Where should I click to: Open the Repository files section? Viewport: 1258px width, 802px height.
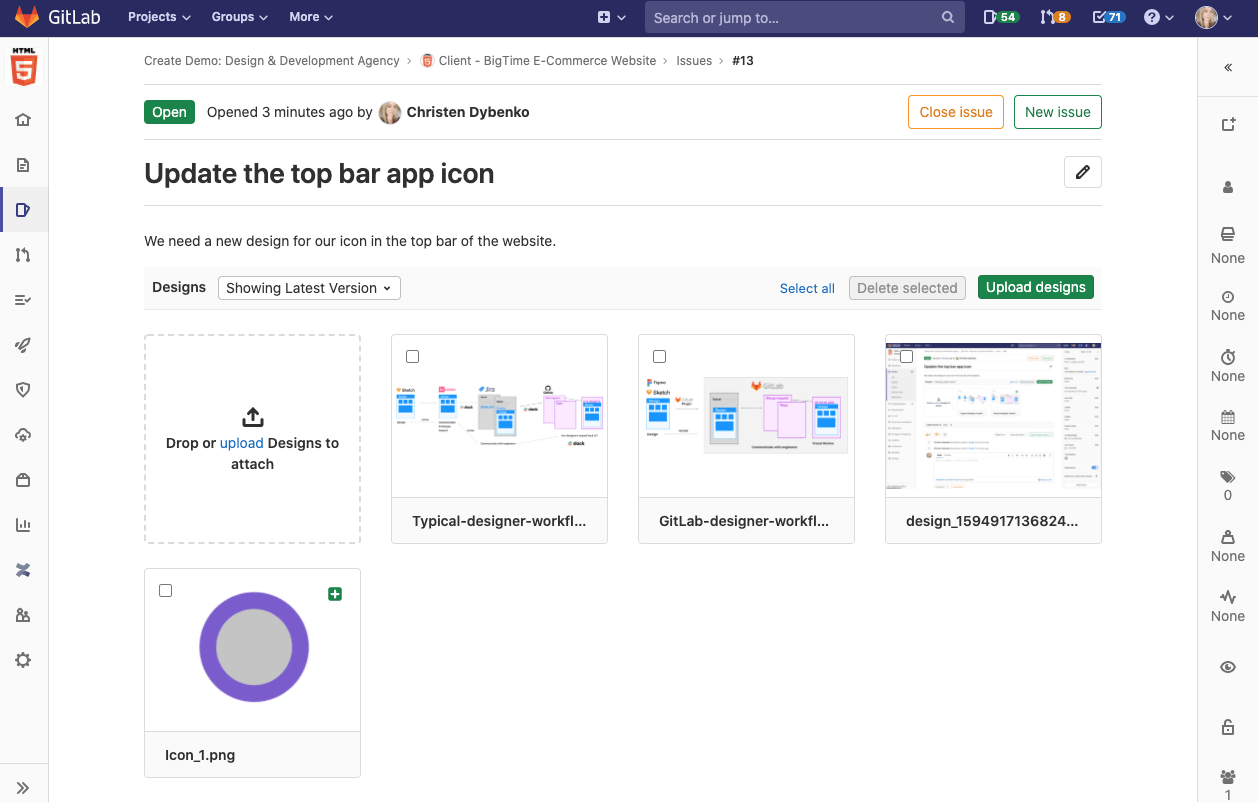pos(23,164)
